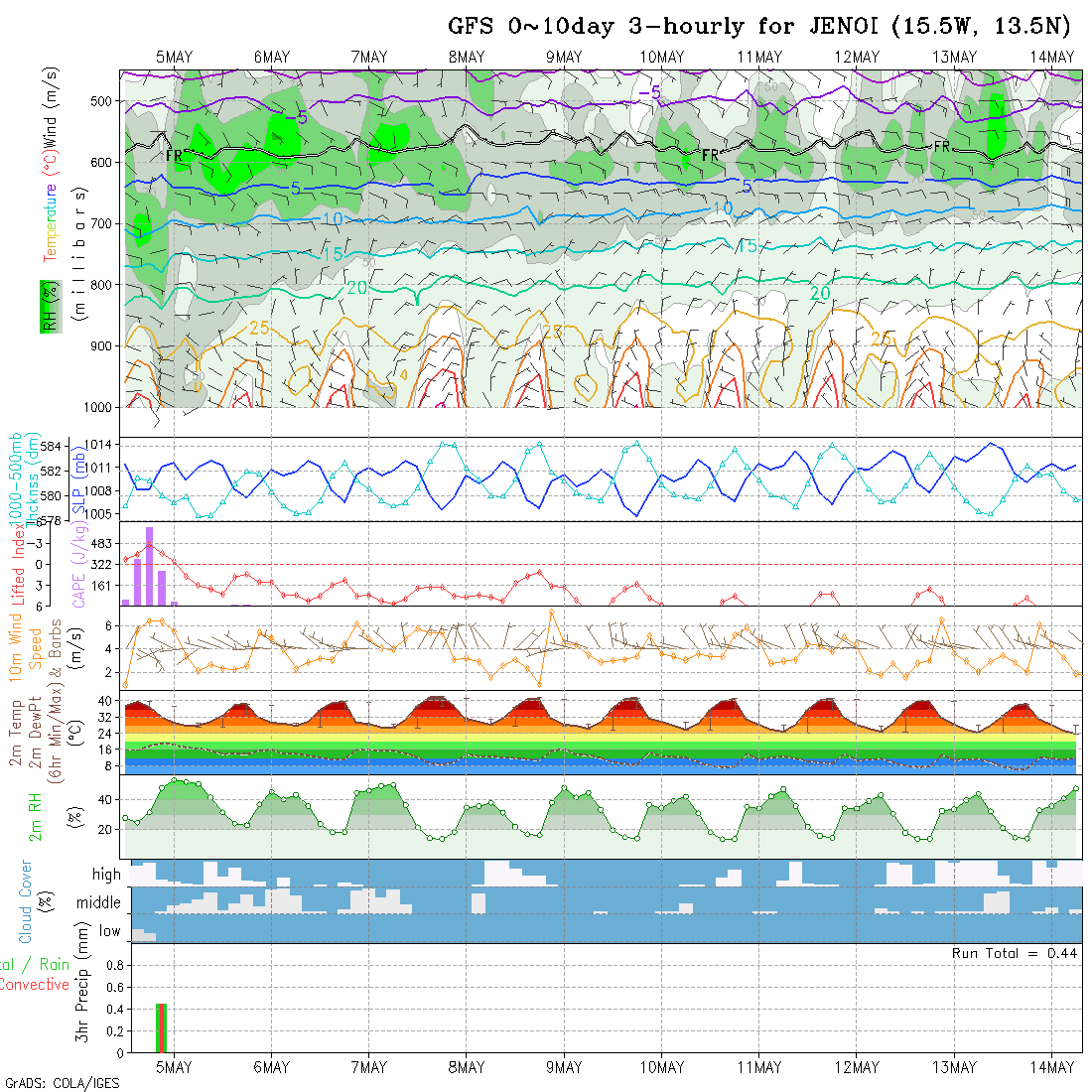Click the 161 CAPE tick value
1092x1092 pixels.
tap(101, 586)
